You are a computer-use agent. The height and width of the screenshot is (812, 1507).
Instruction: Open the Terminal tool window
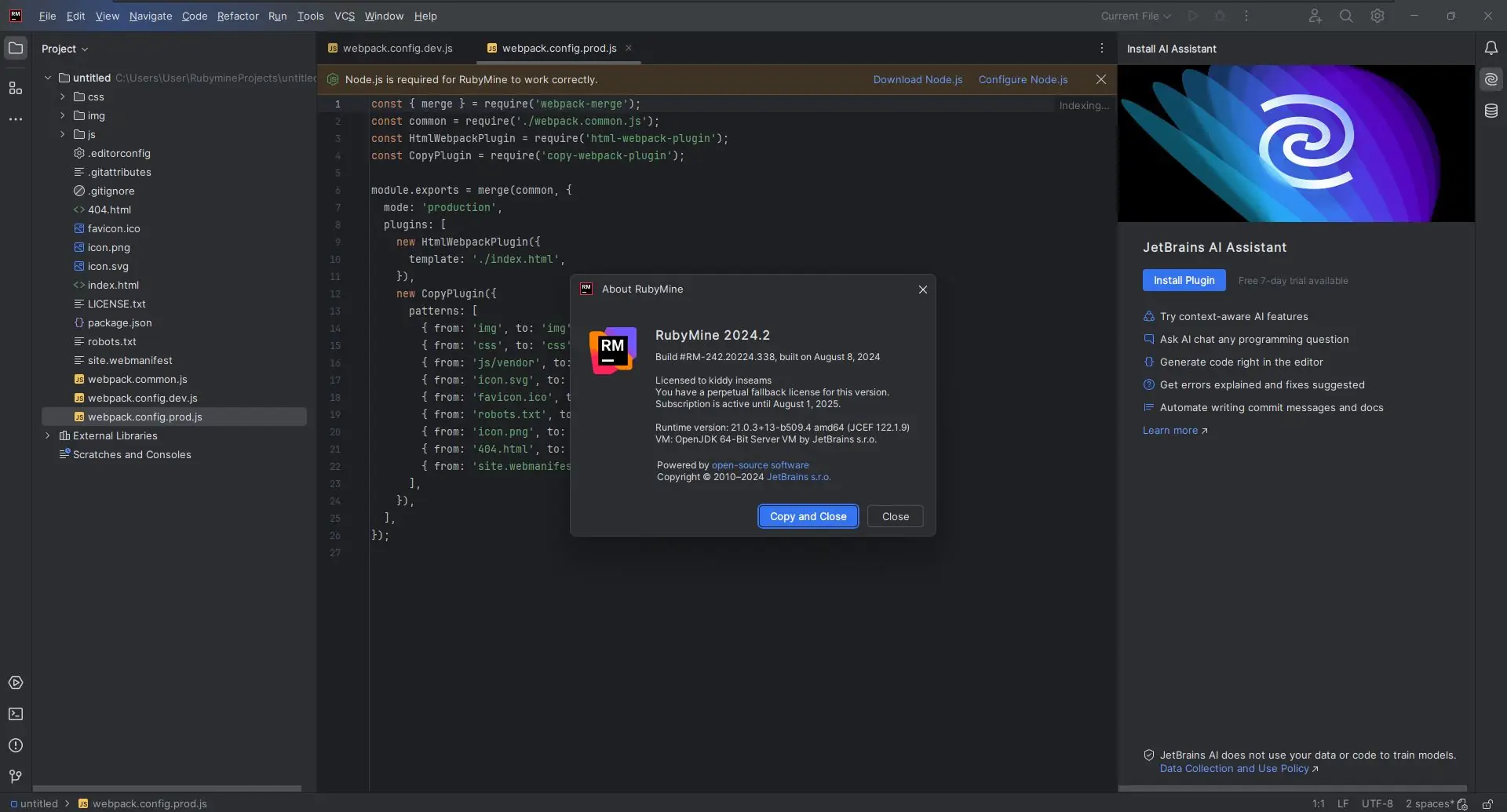(x=16, y=714)
